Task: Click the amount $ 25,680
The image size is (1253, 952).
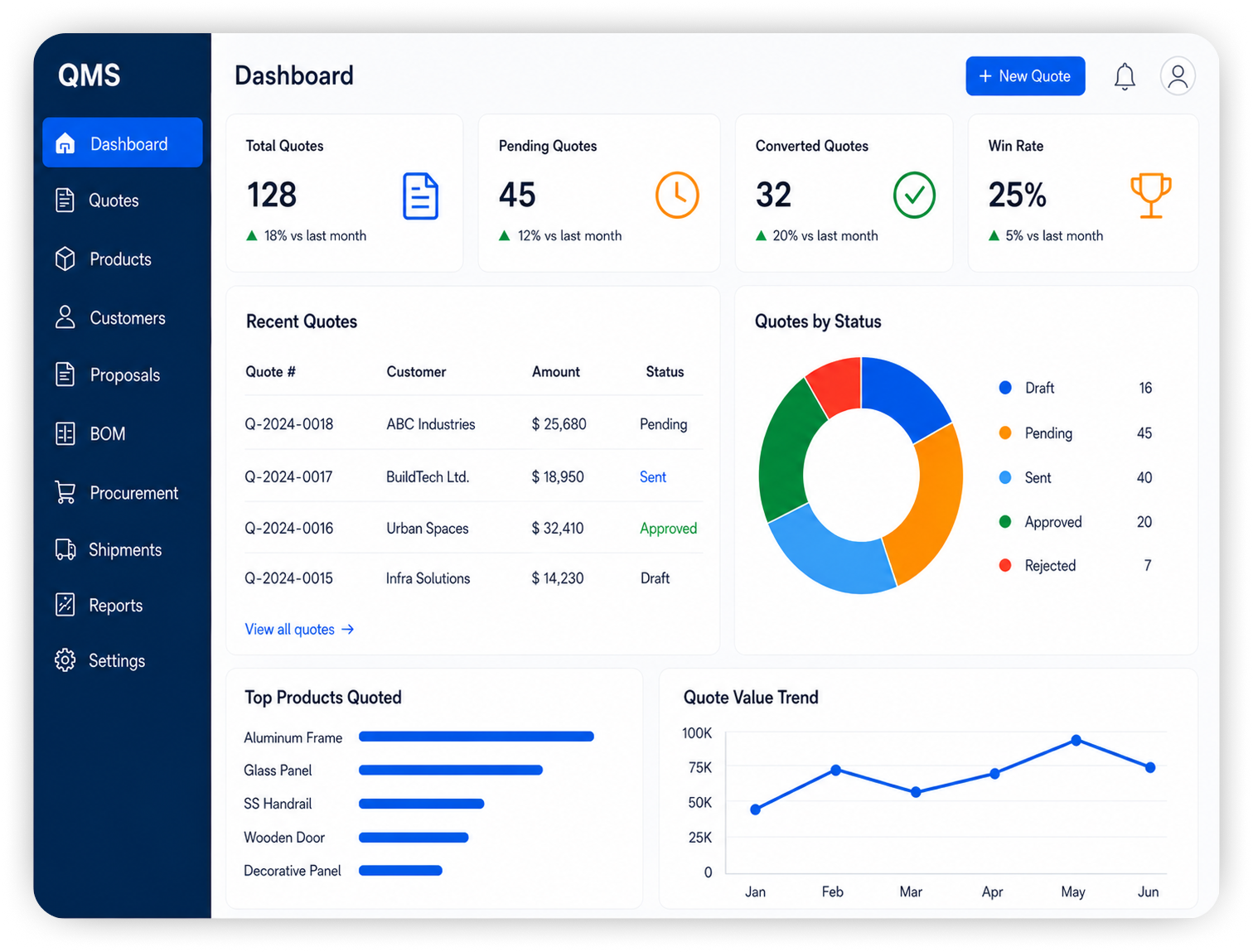Action: 559,424
